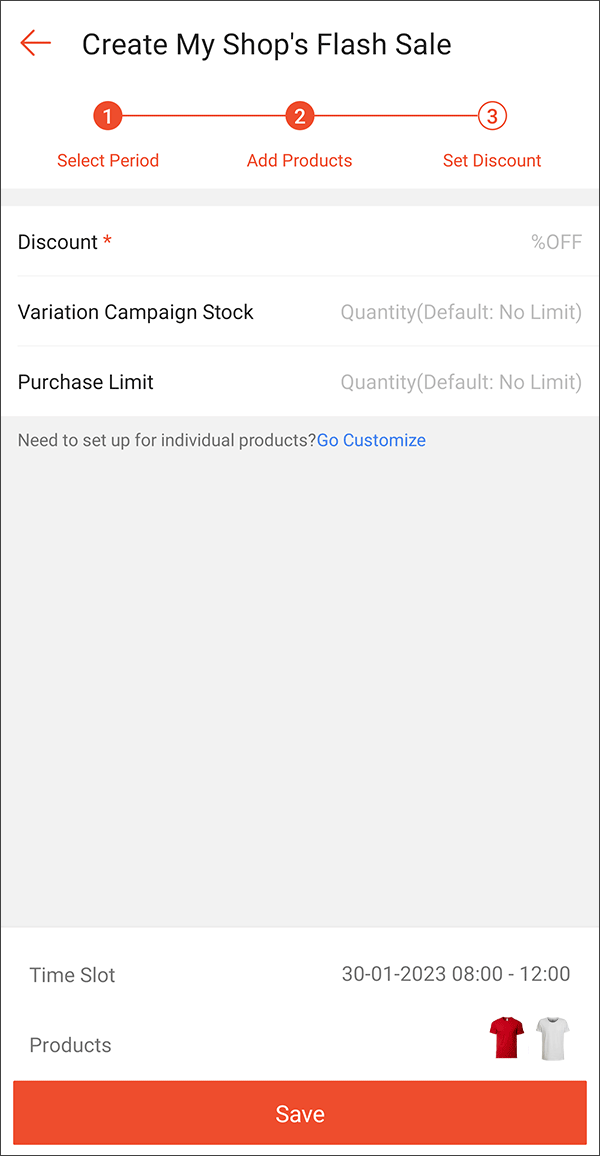Image resolution: width=600 pixels, height=1156 pixels.
Task: Select step 2 Add Products circle
Action: pos(299,115)
